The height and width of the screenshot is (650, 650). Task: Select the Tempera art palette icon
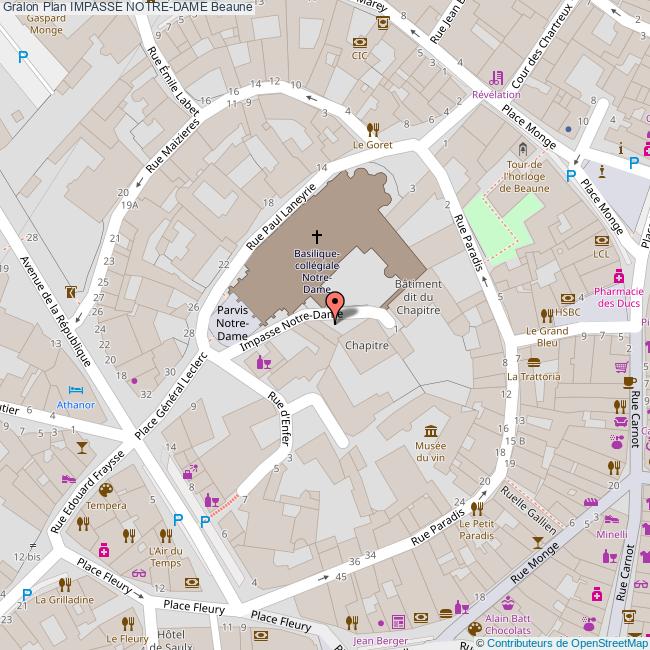click(105, 490)
